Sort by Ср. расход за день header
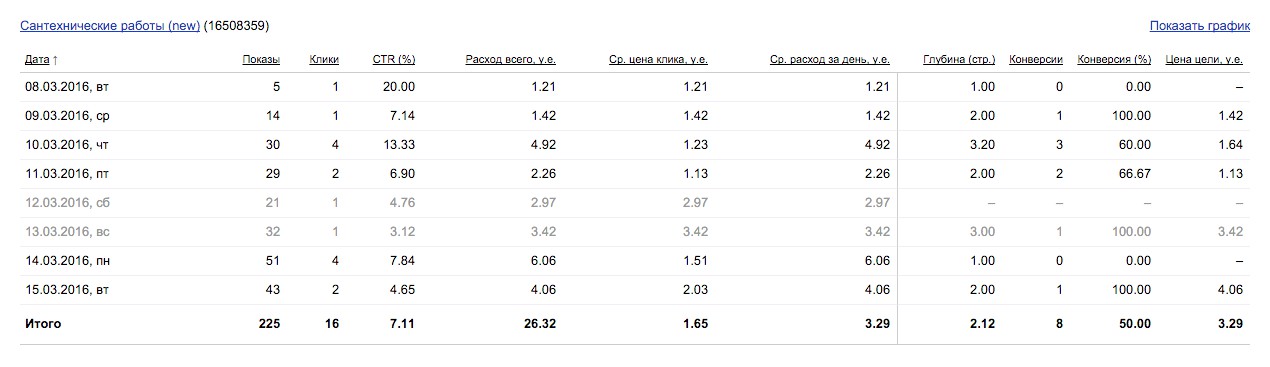Viewport: 1270px width, 367px height. (x=830, y=60)
